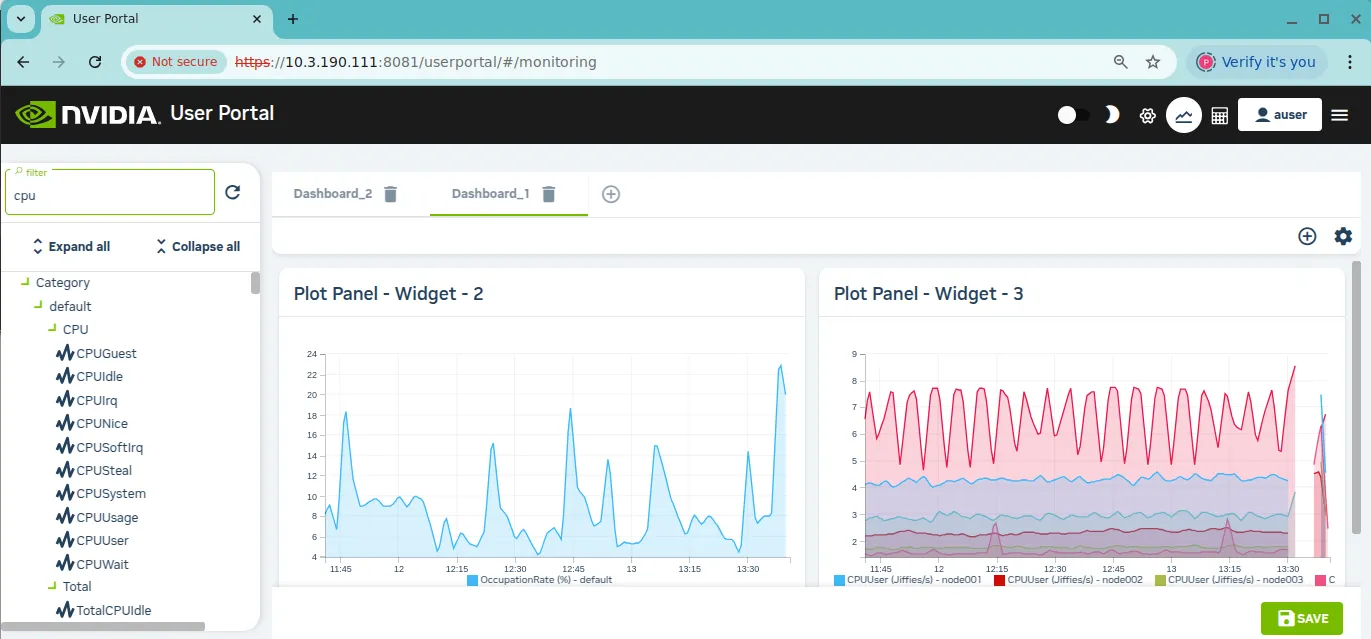Click the TotalCPUIdle waveform icon
1371x639 pixels.
tap(65, 610)
